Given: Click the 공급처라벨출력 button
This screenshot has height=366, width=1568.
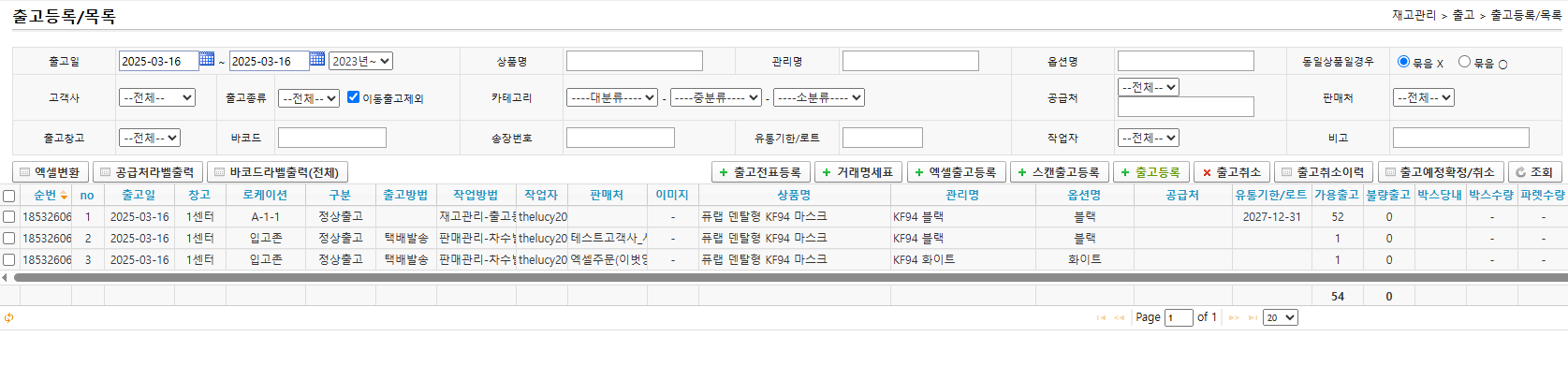Looking at the screenshot, I should (147, 172).
